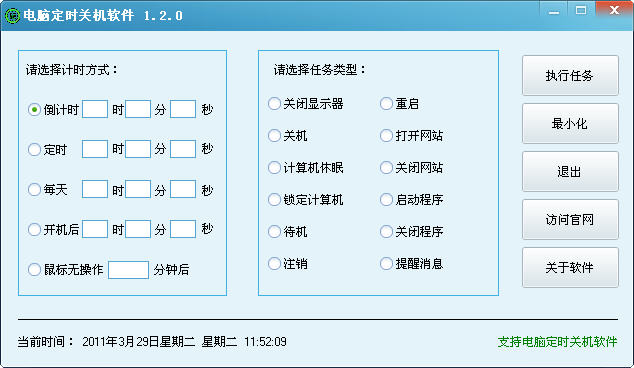The width and height of the screenshot is (634, 368).
Task: Click the 退出 exit button
Action: point(570,171)
